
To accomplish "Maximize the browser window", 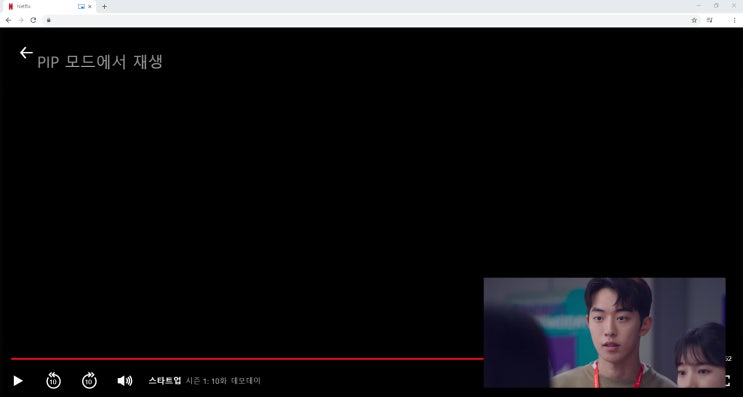I will point(716,6).
